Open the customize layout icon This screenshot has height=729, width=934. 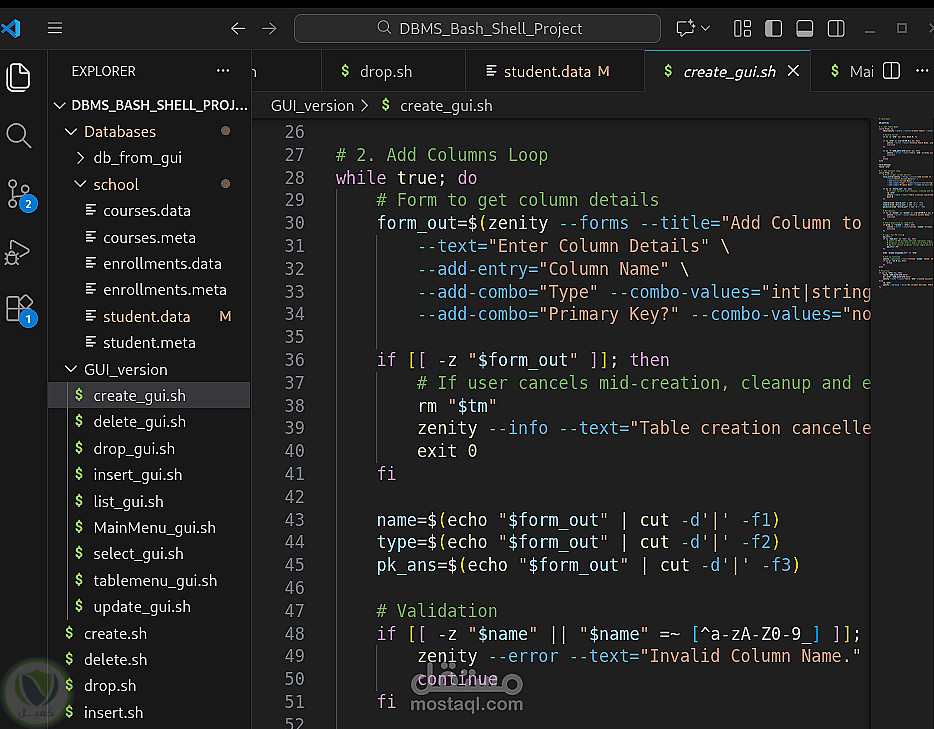click(742, 28)
